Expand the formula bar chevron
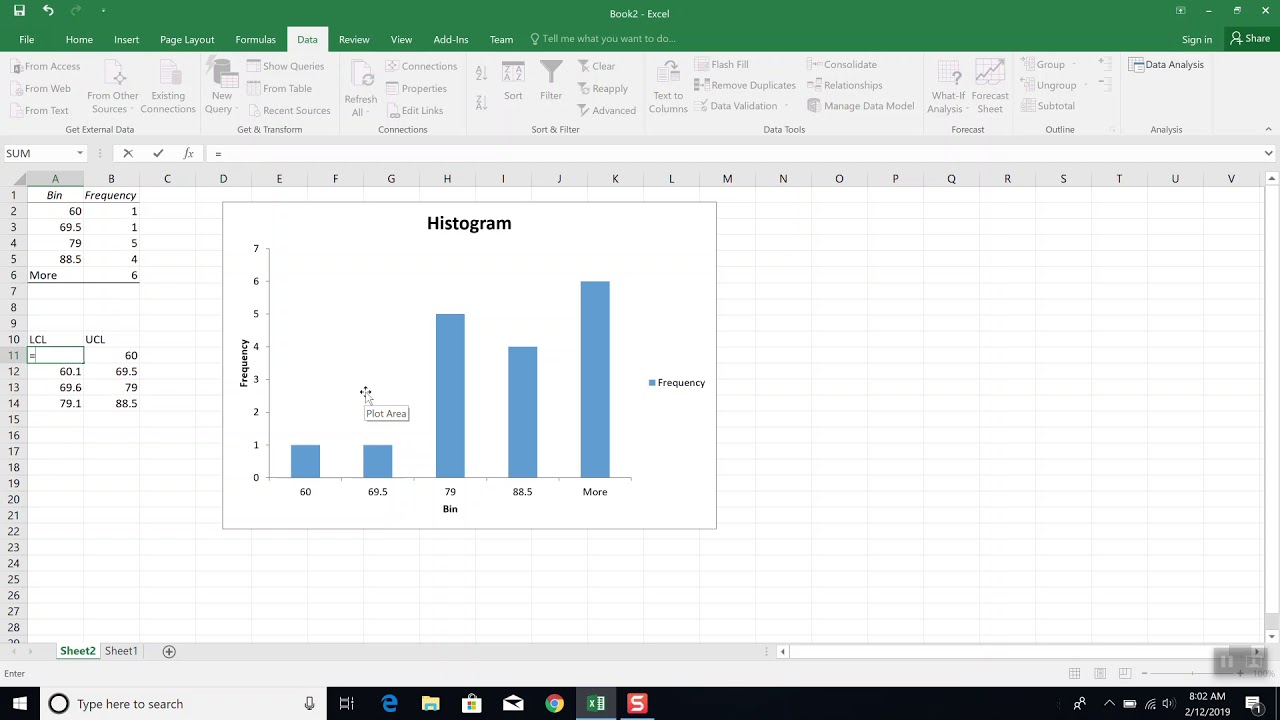 pos(1268,153)
